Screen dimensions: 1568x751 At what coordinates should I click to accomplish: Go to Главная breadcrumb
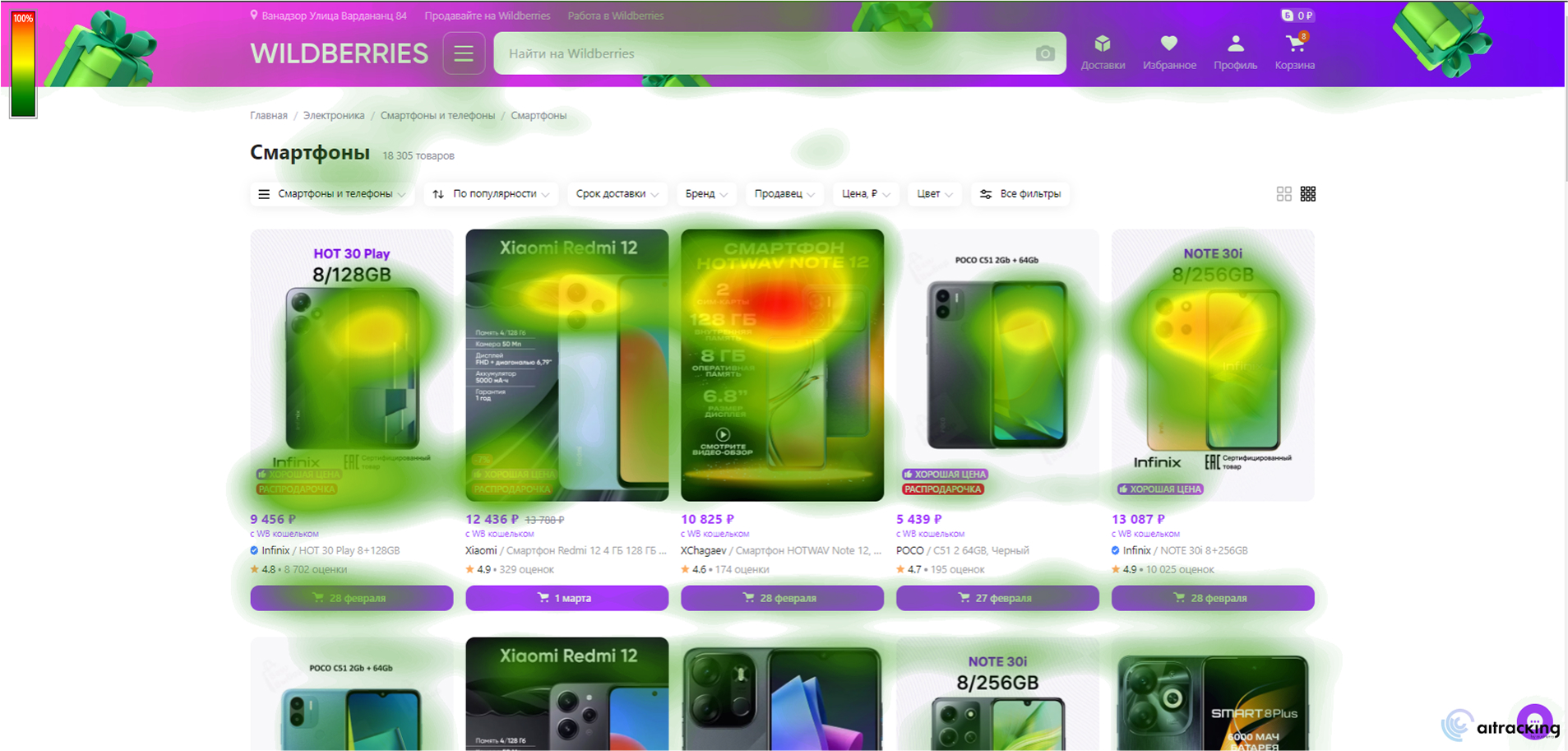(269, 115)
